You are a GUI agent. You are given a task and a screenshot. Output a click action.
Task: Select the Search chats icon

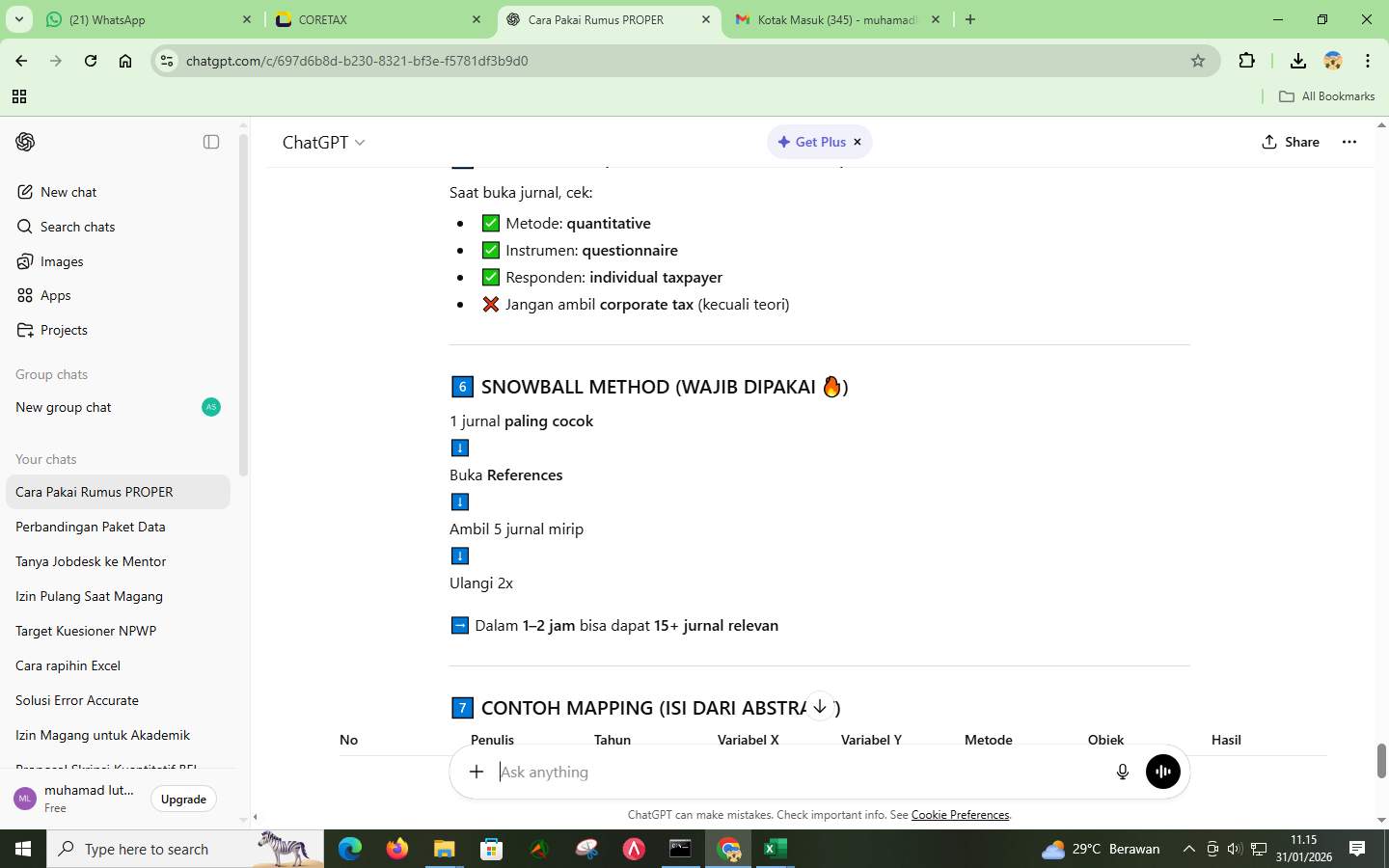click(77, 227)
